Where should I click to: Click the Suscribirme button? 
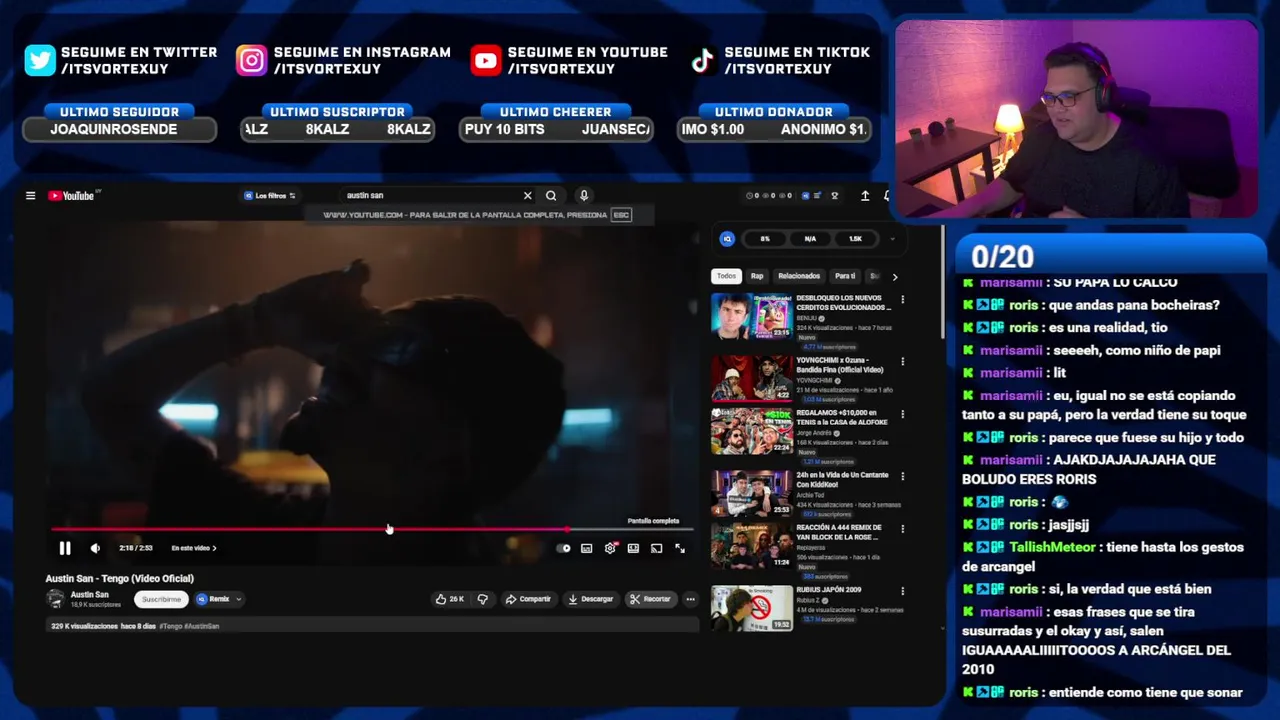point(161,599)
